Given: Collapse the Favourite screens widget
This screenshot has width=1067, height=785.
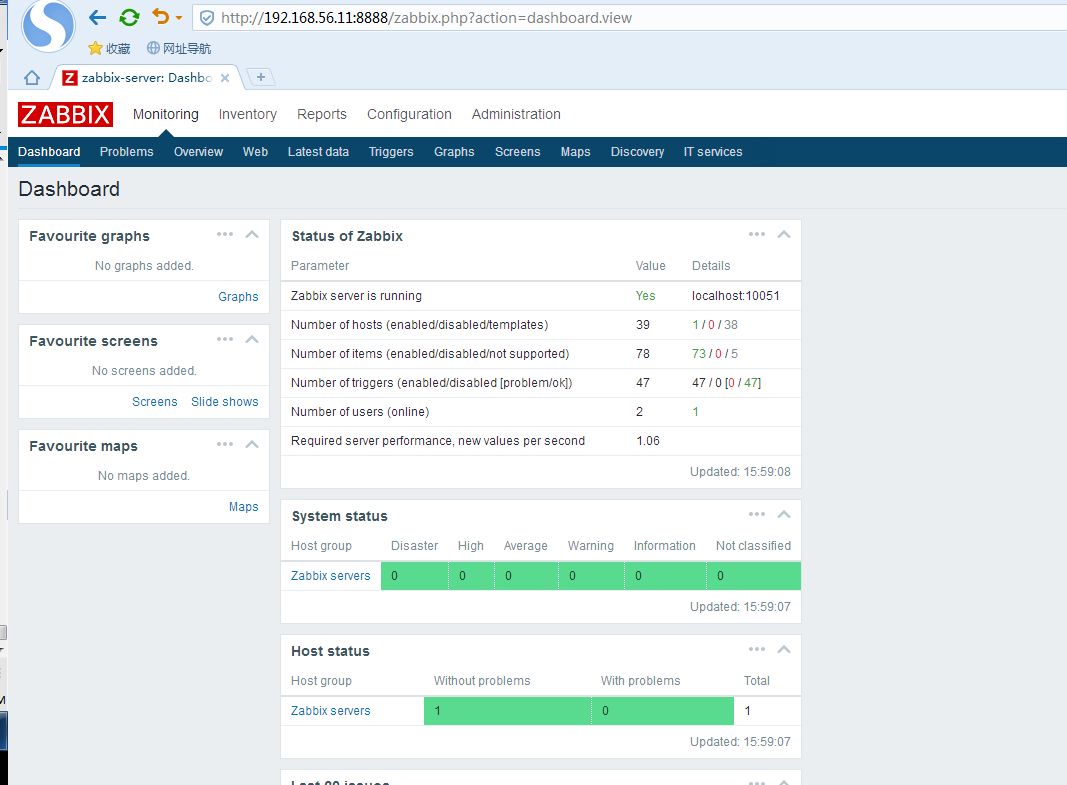Looking at the screenshot, I should 252,339.
